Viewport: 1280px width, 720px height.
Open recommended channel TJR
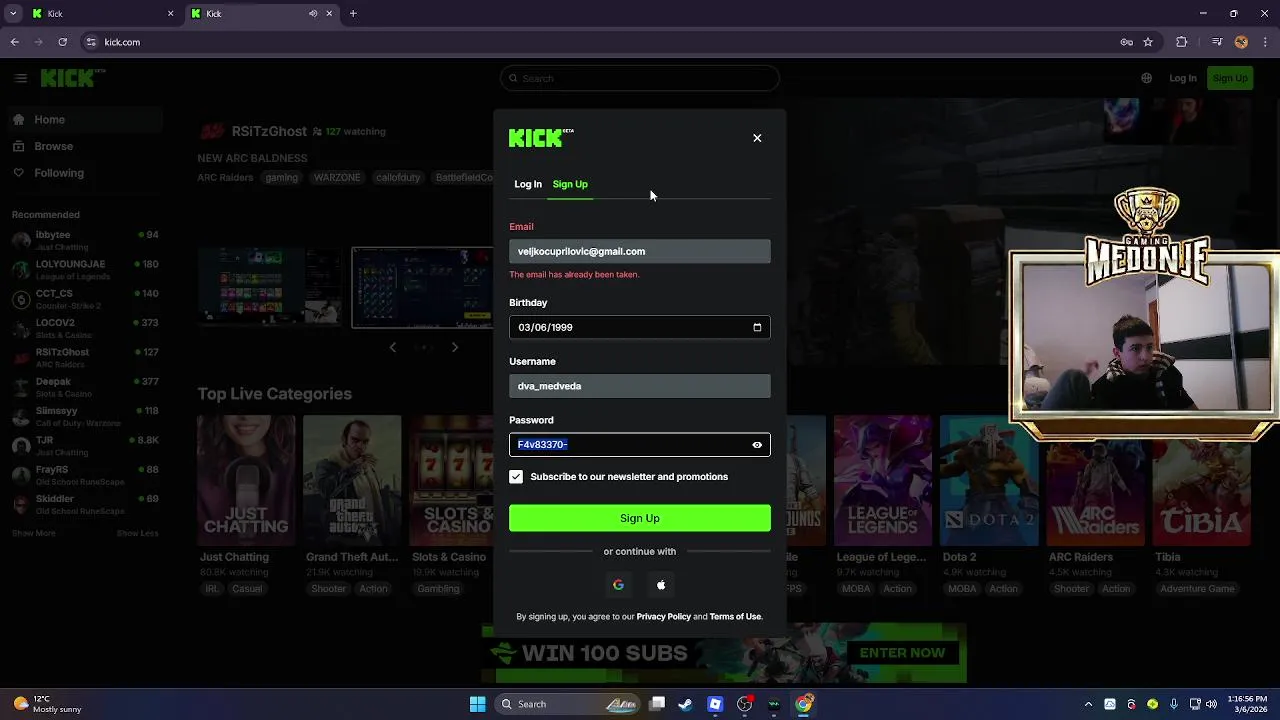point(84,445)
